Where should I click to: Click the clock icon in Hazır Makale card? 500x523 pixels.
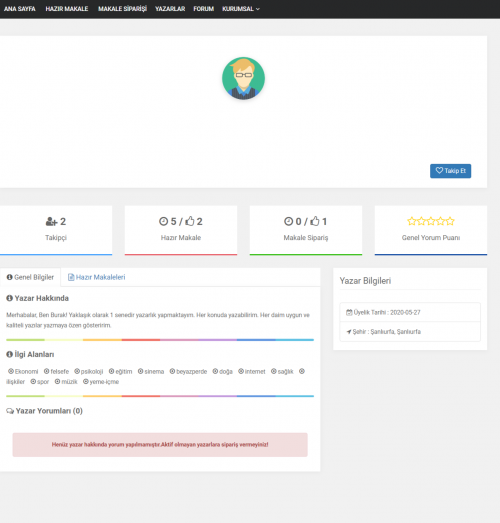click(163, 221)
